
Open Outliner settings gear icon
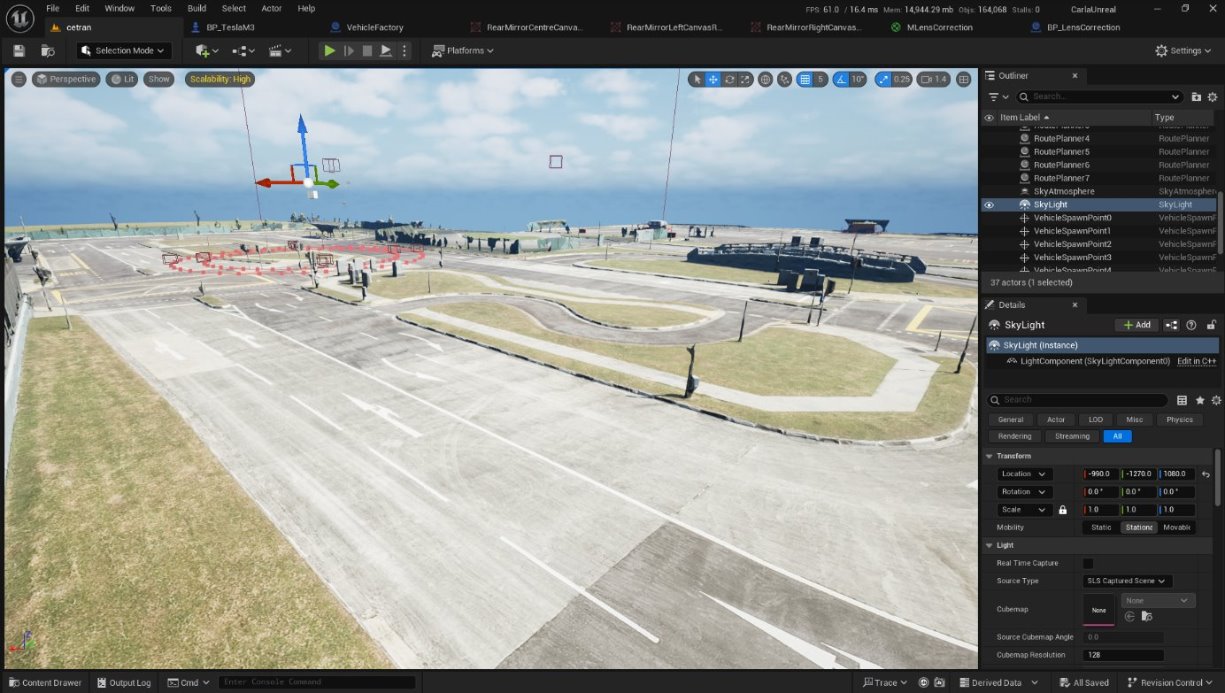[x=1213, y=97]
